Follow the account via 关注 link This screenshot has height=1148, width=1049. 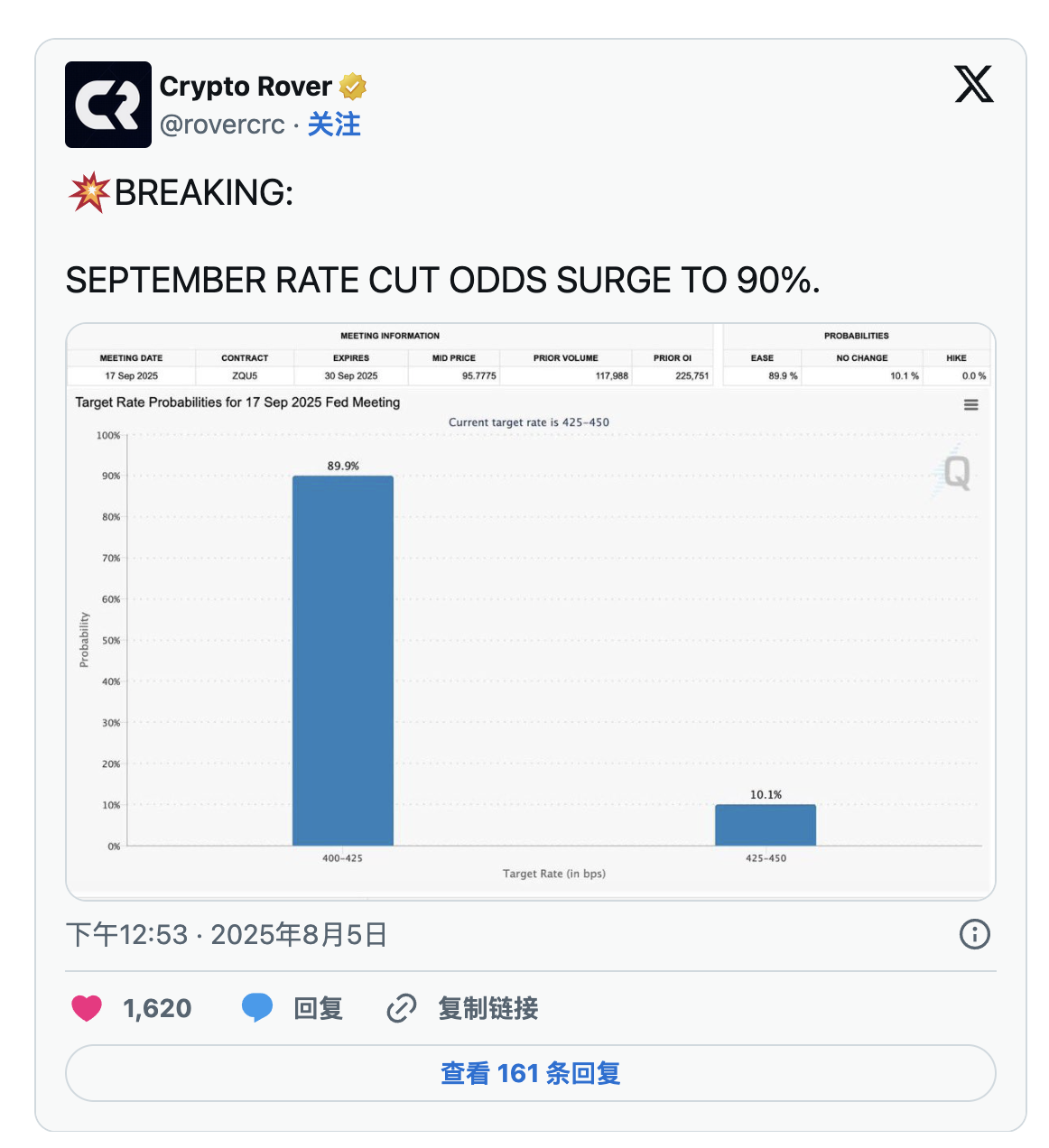[334, 125]
